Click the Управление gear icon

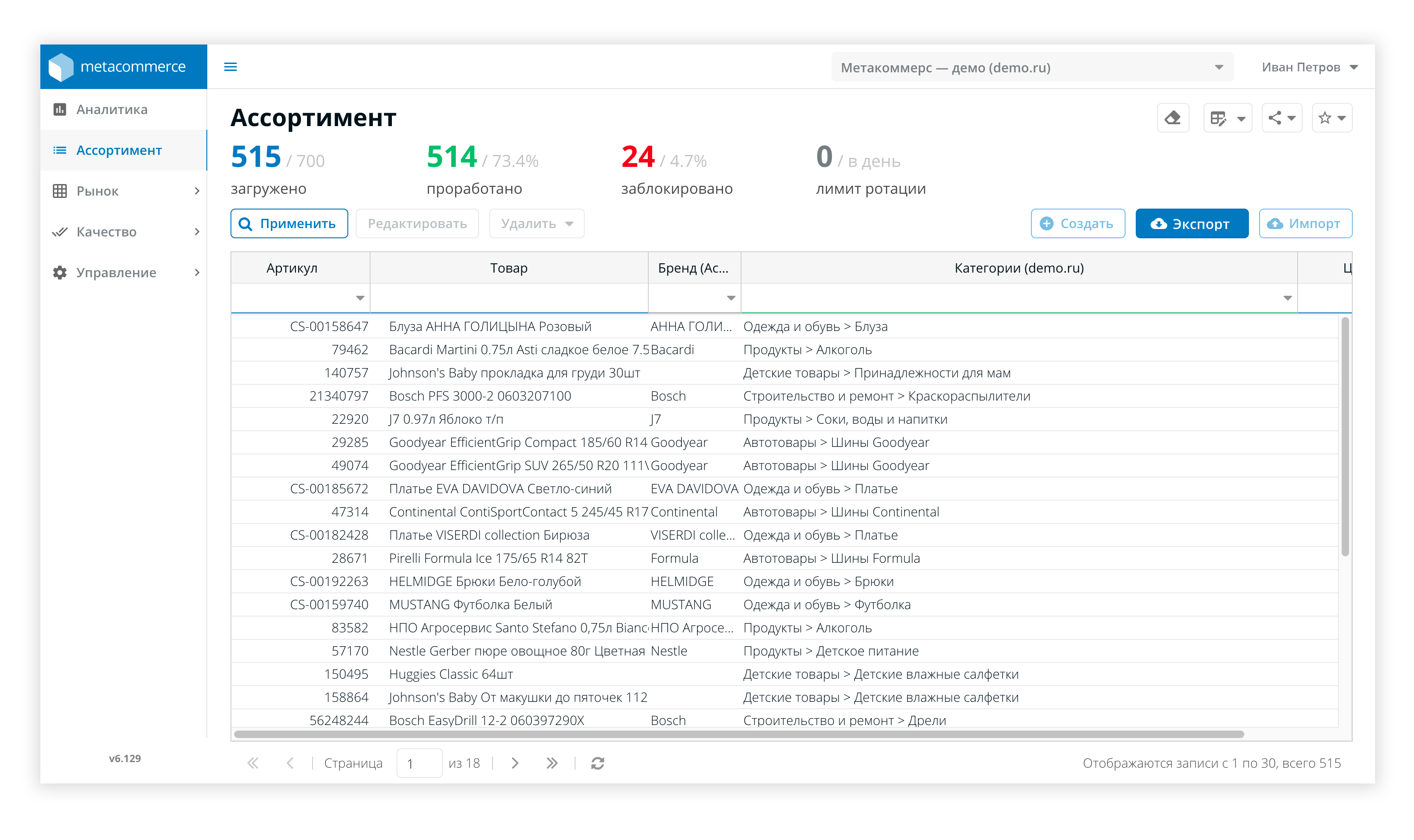coord(59,272)
